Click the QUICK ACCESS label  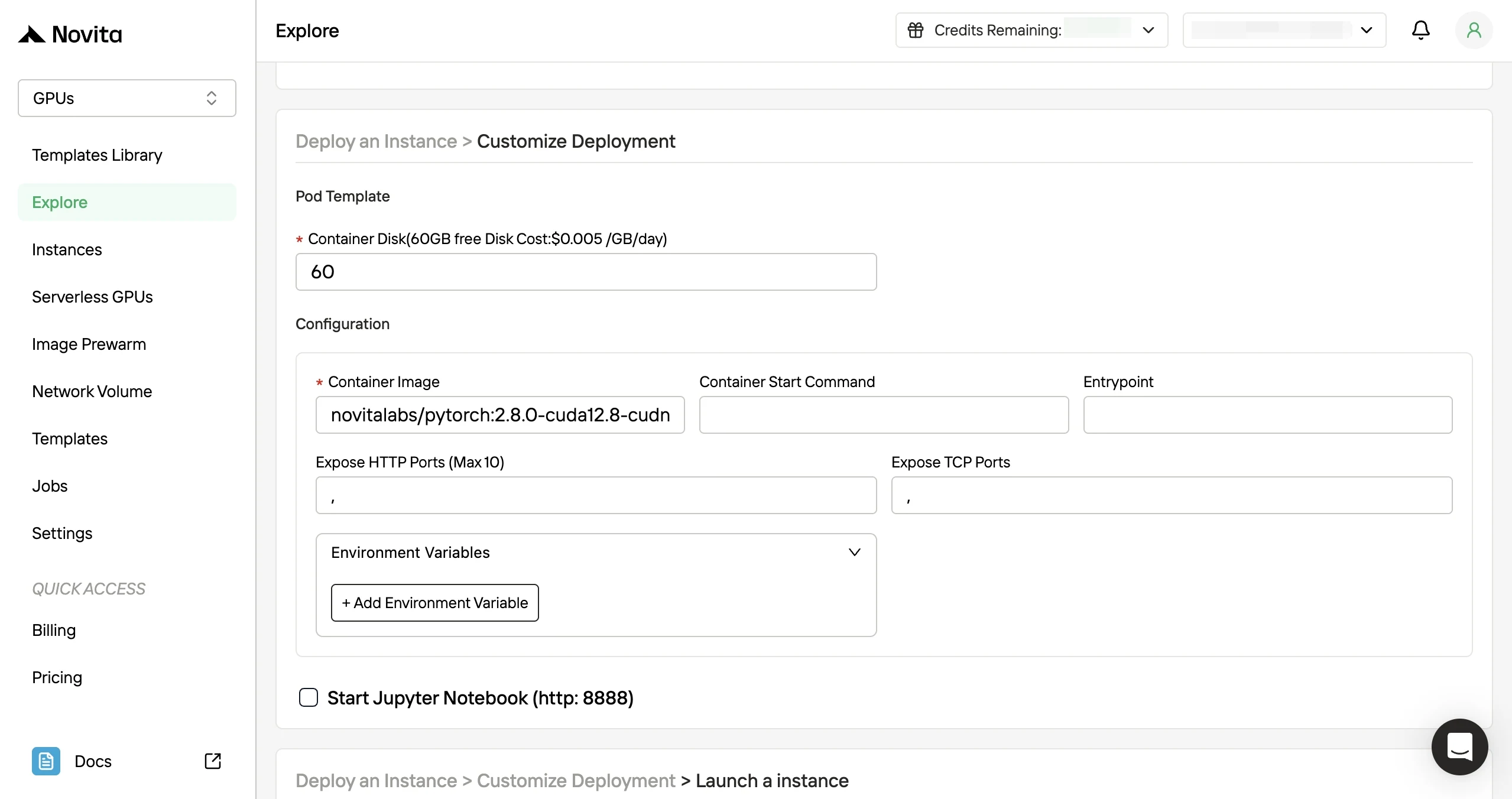click(89, 589)
